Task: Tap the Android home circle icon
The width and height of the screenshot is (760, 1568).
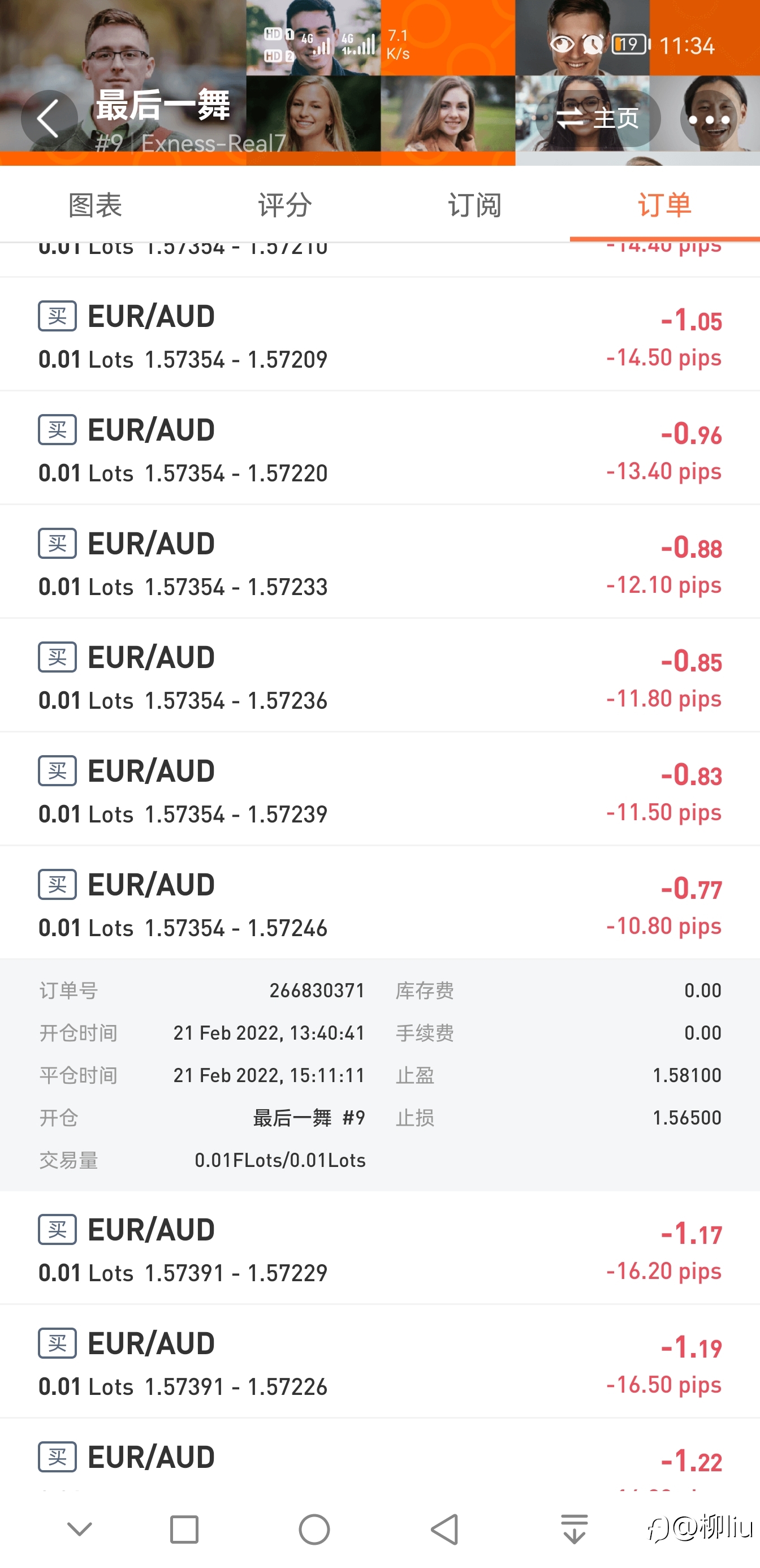Action: click(x=314, y=1528)
